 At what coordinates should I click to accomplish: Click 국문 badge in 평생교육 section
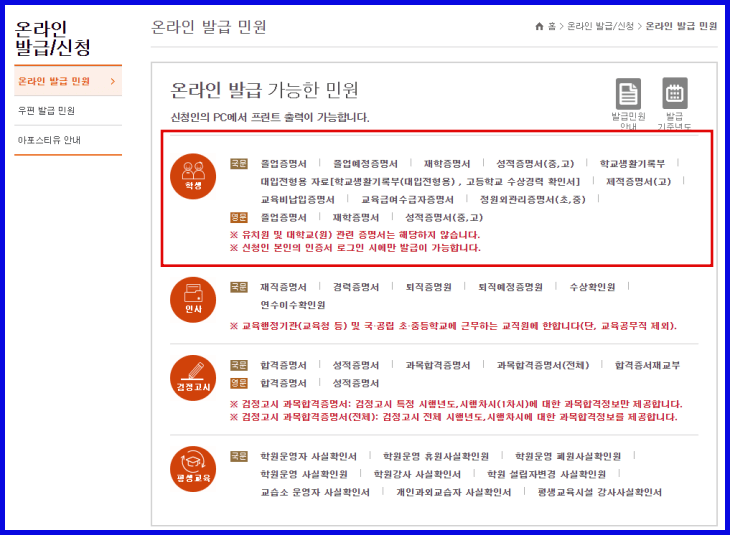239,456
